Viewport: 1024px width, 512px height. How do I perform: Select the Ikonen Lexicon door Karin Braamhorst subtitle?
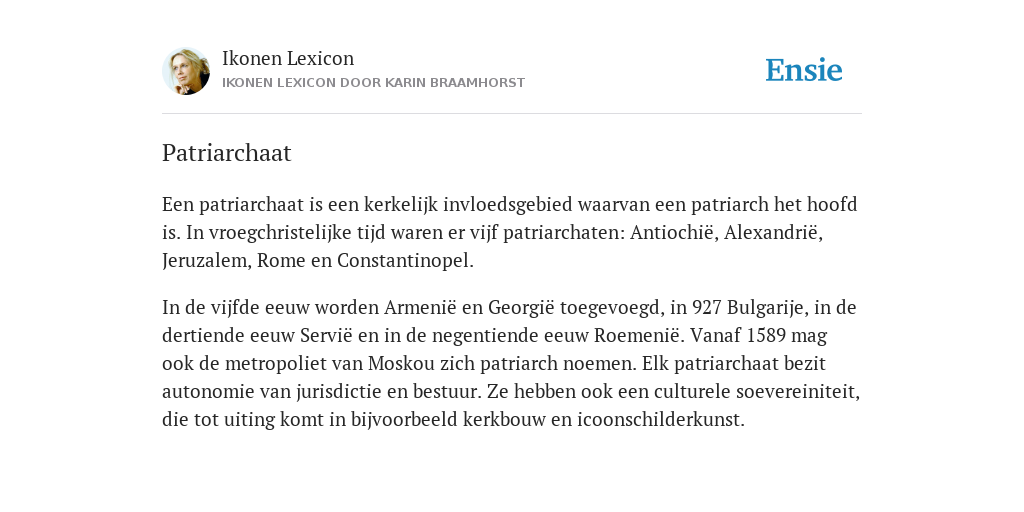coord(374,83)
